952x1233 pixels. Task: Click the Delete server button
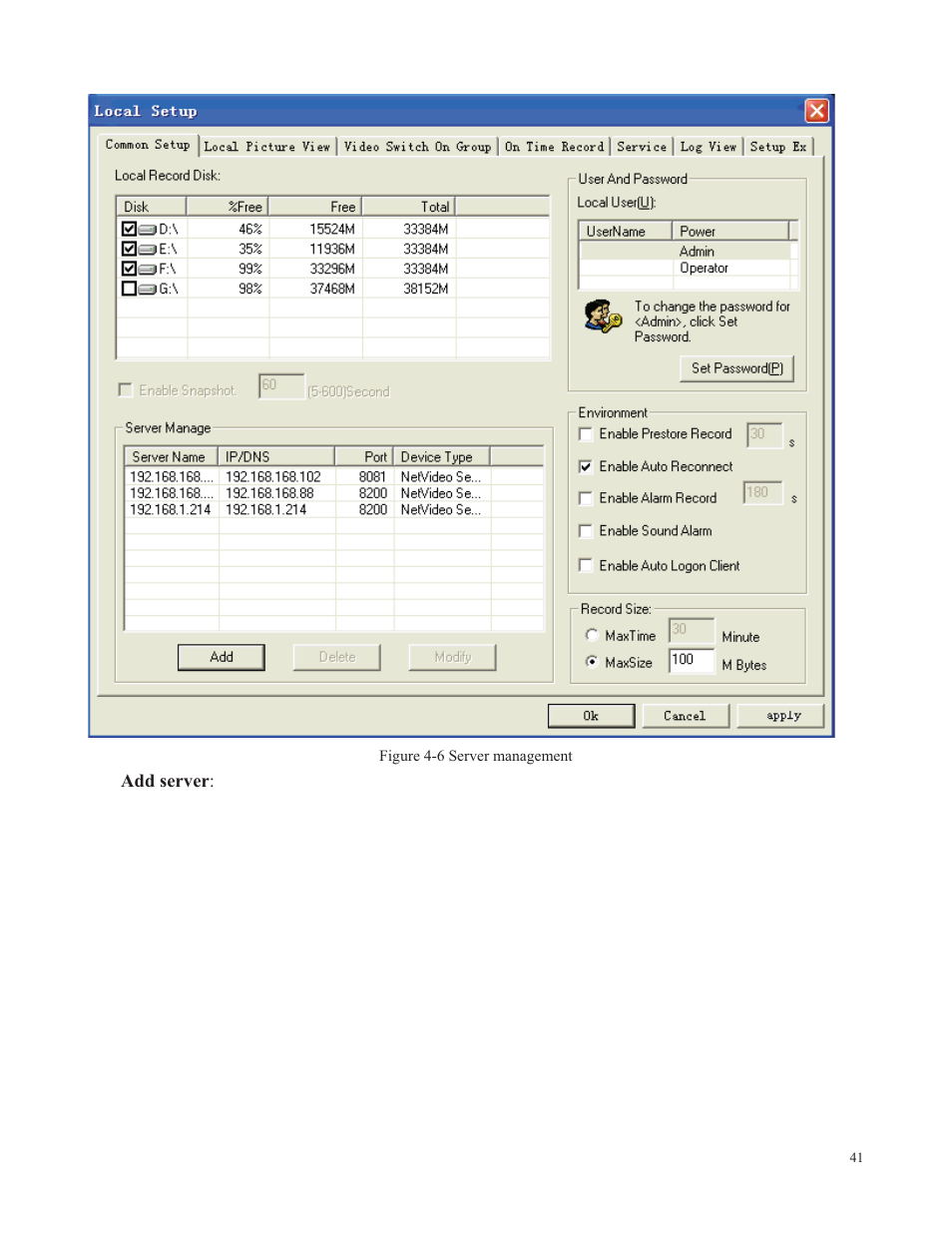pos(337,657)
